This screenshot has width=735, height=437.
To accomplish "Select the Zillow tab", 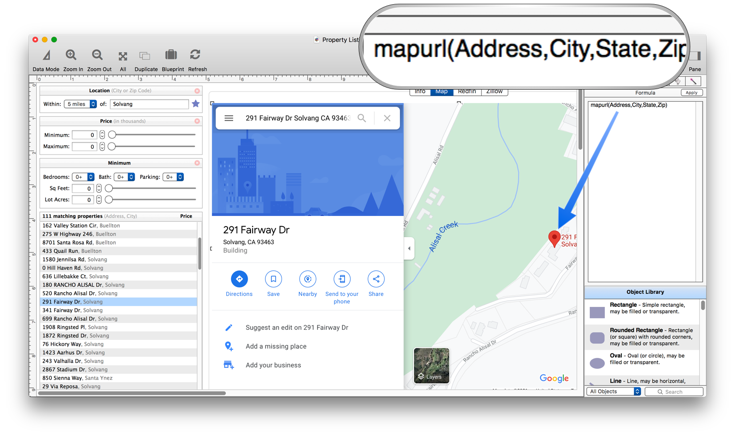I will pos(494,92).
